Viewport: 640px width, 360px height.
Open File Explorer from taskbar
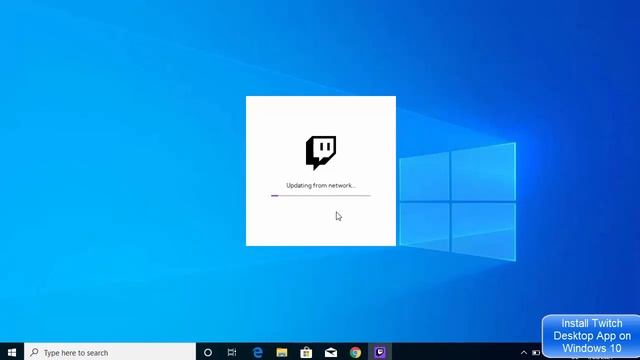[282, 352]
